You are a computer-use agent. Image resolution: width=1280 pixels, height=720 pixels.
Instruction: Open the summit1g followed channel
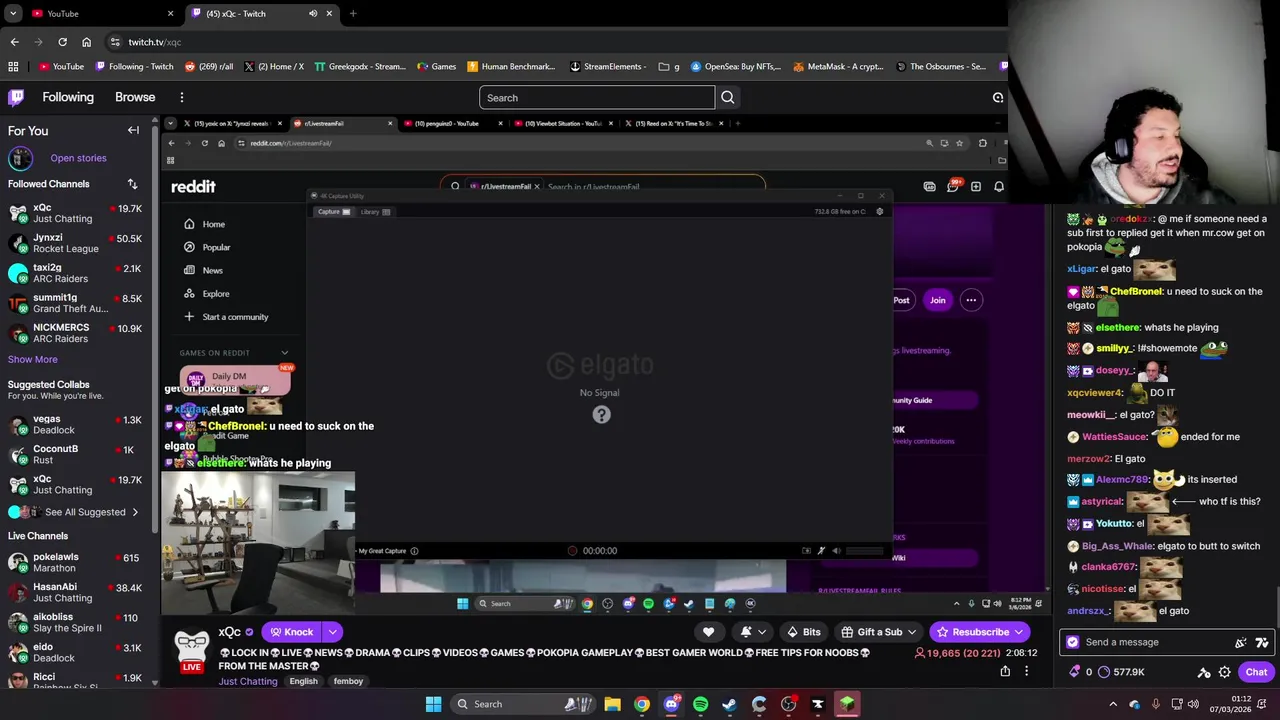click(x=76, y=303)
